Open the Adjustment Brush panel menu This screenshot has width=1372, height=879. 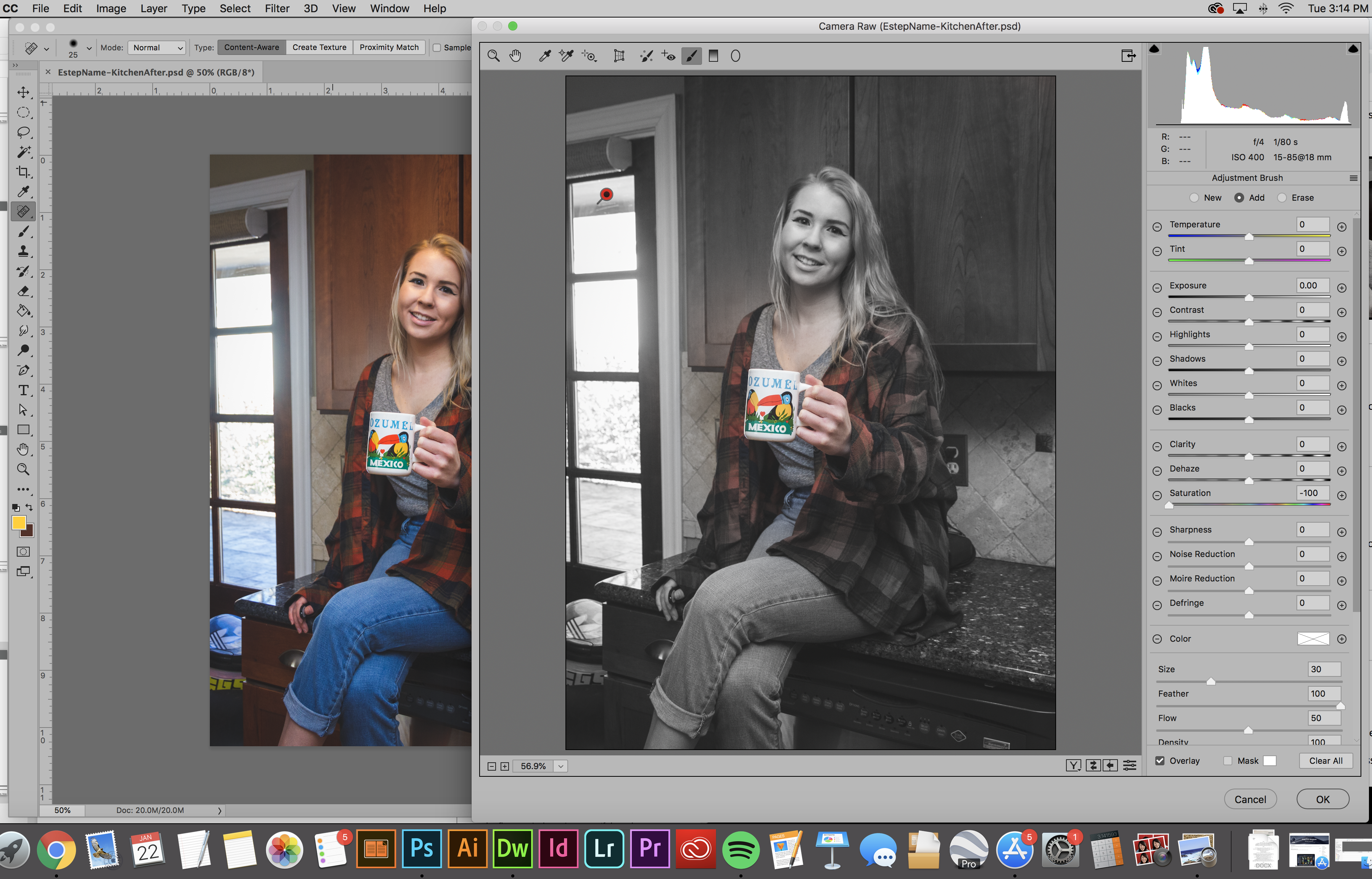(x=1353, y=178)
